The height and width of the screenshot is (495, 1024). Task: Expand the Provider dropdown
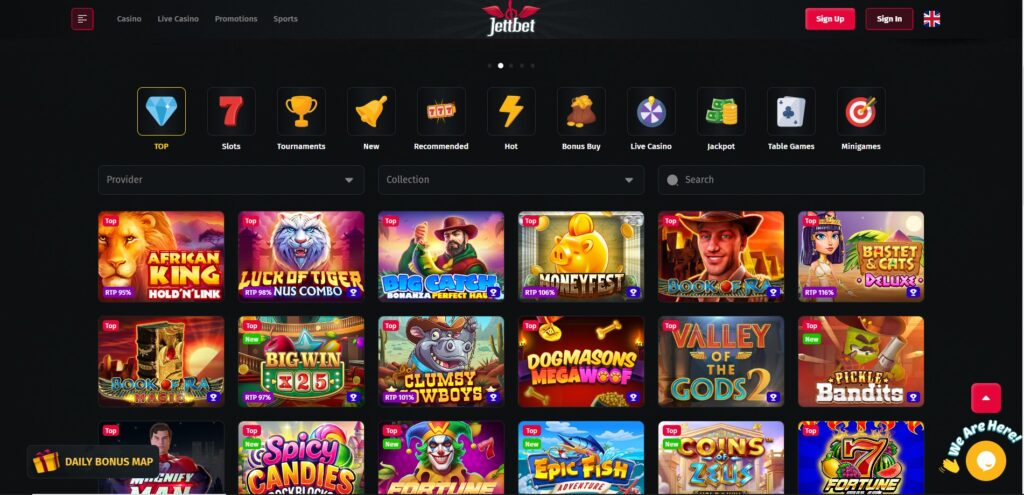[x=231, y=180]
